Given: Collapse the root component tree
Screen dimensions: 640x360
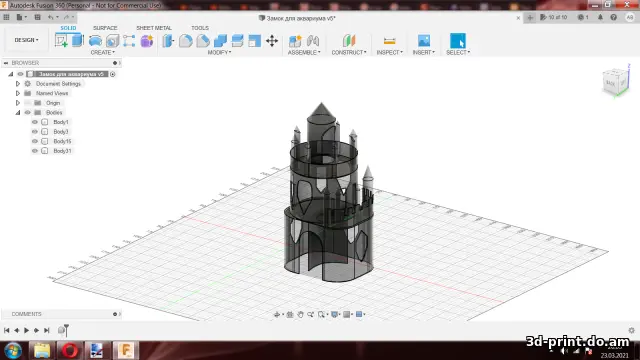Looking at the screenshot, I should coord(11,74).
